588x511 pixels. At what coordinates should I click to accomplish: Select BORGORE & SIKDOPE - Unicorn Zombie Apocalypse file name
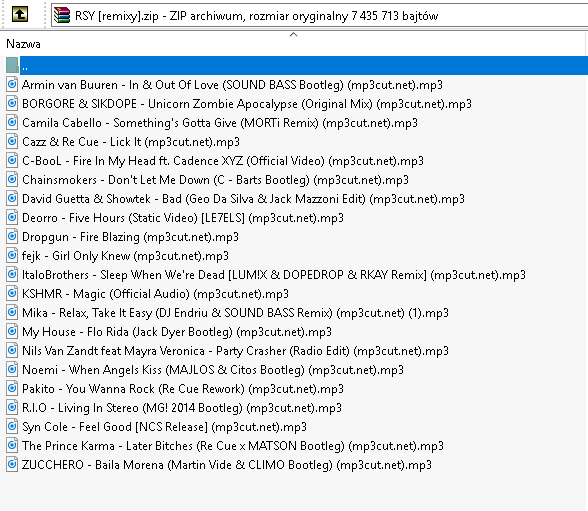pyautogui.click(x=247, y=104)
